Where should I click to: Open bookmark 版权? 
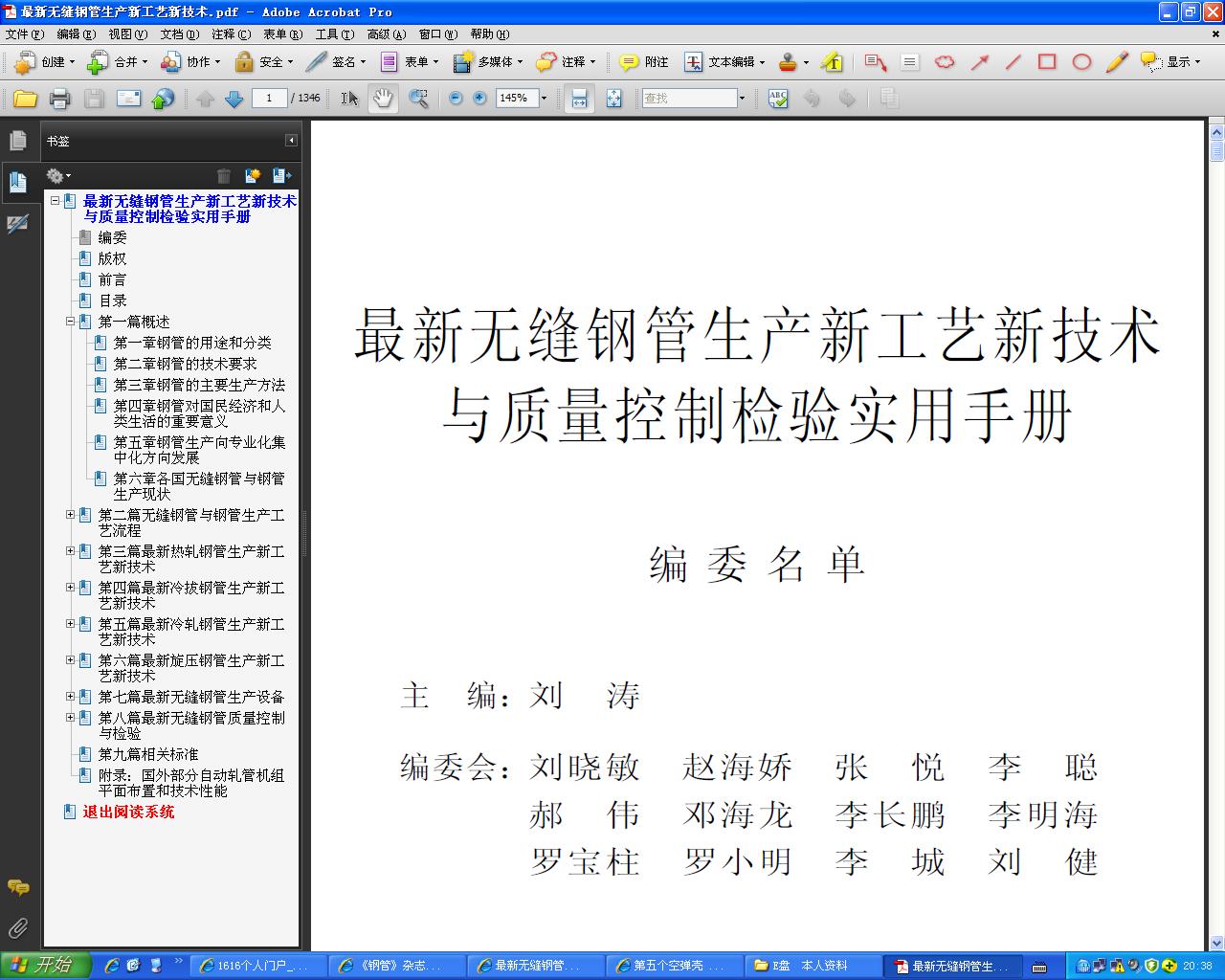coord(112,258)
